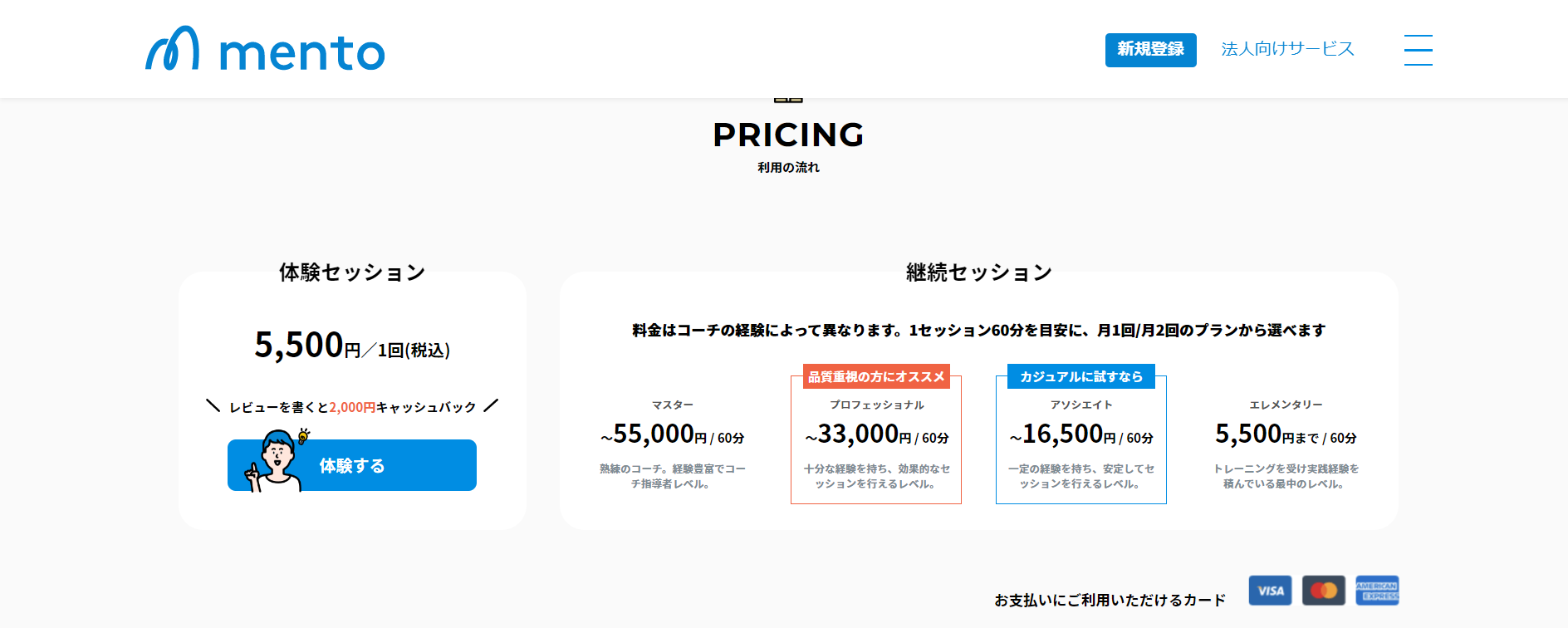
Task: Click the 体験する button
Action: [x=352, y=465]
